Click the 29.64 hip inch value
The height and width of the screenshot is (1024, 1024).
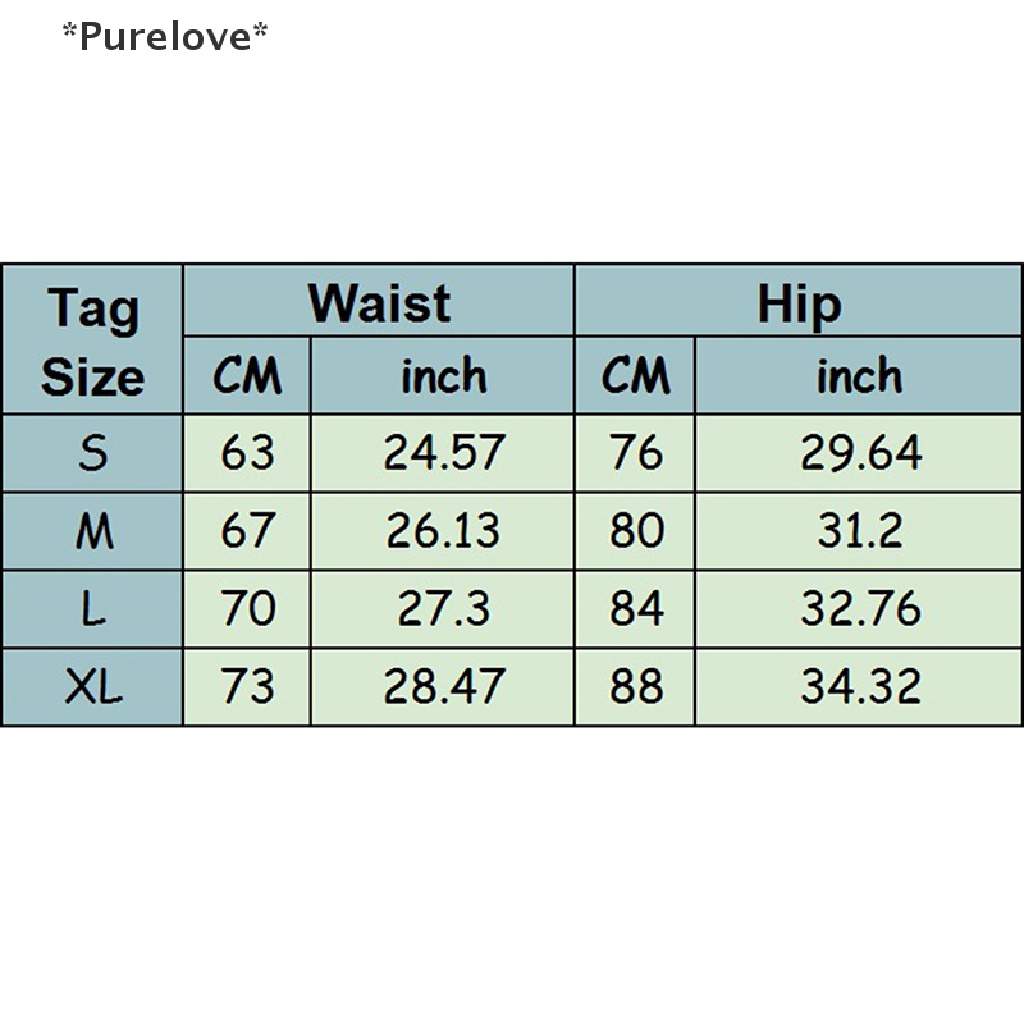click(859, 454)
